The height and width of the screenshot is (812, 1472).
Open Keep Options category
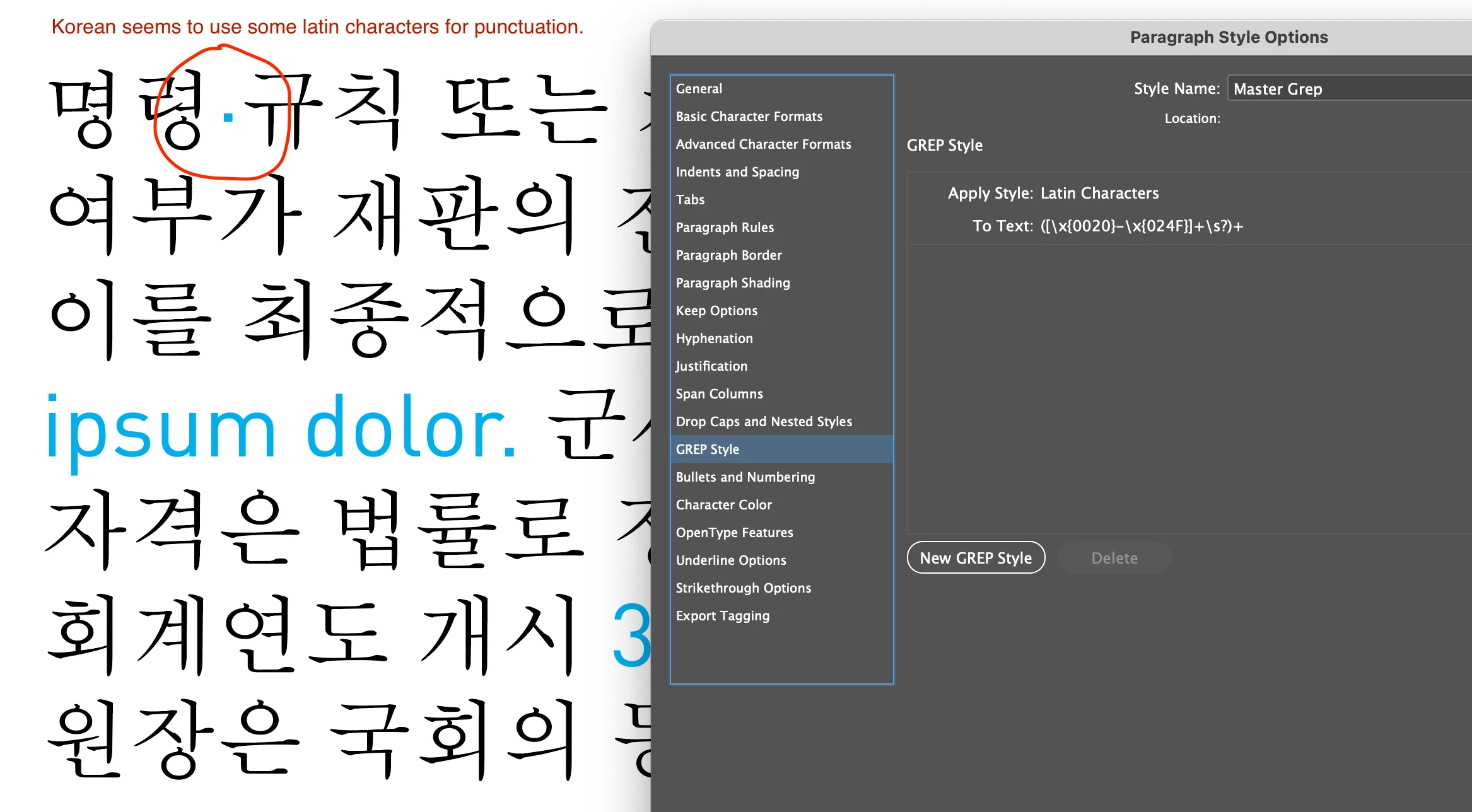coord(716,311)
